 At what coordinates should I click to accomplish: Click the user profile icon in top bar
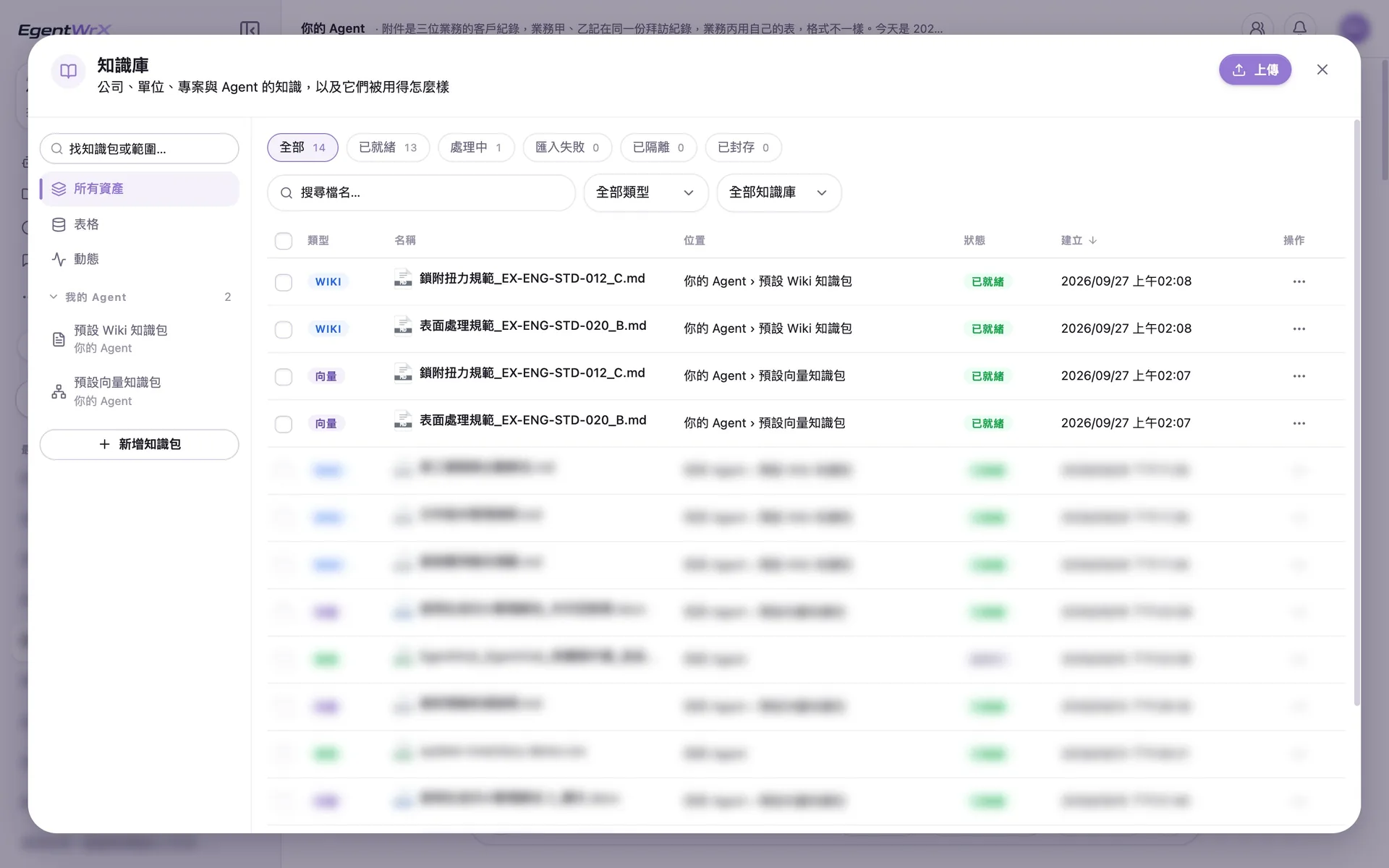[1257, 28]
